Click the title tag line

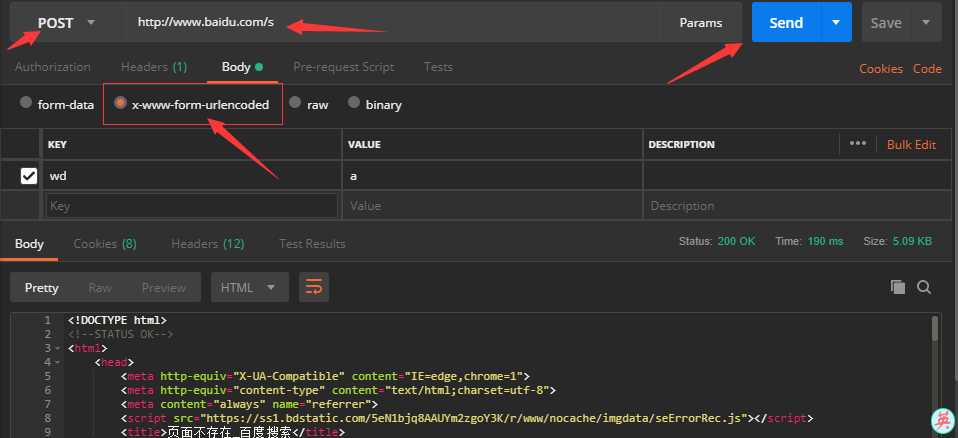point(233,432)
